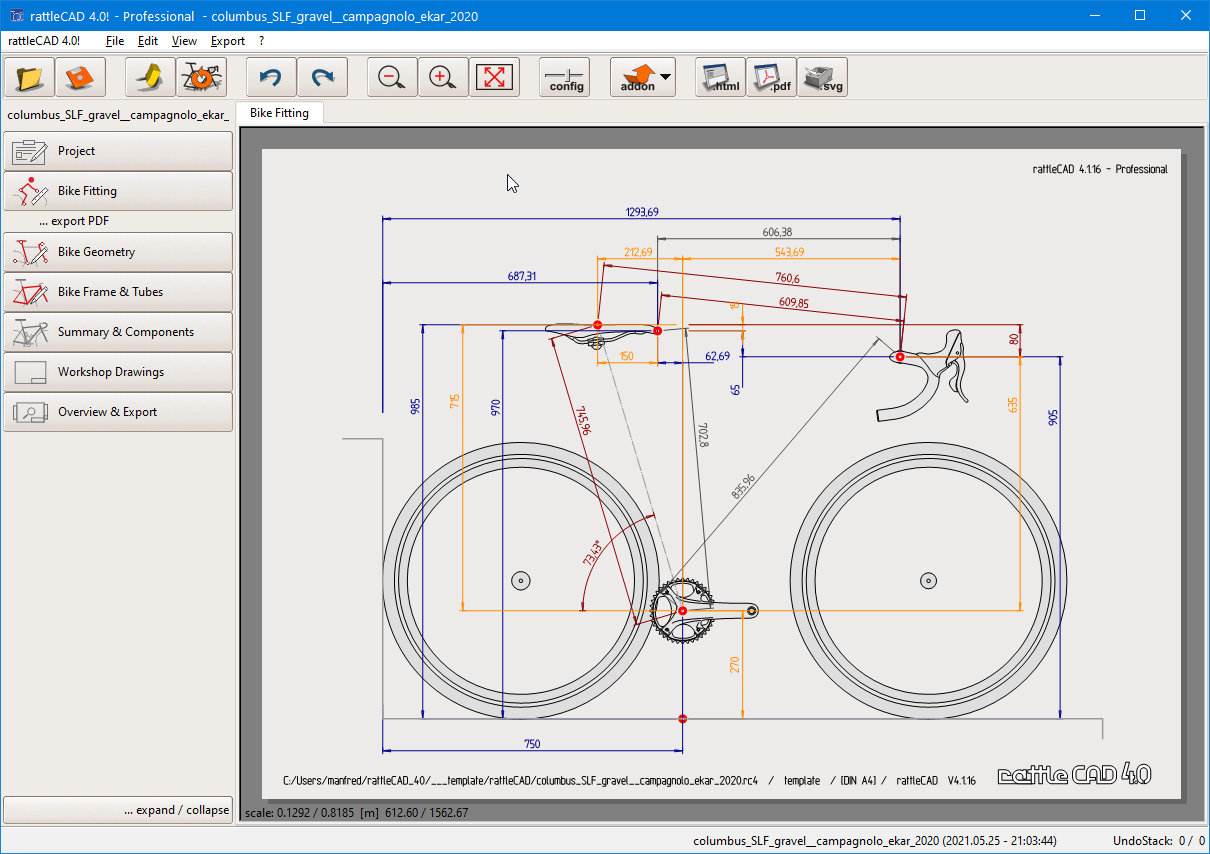Screen dimensions: 1210x854
Task: Open the Workshop Drawings section
Action: pyautogui.click(x=118, y=372)
